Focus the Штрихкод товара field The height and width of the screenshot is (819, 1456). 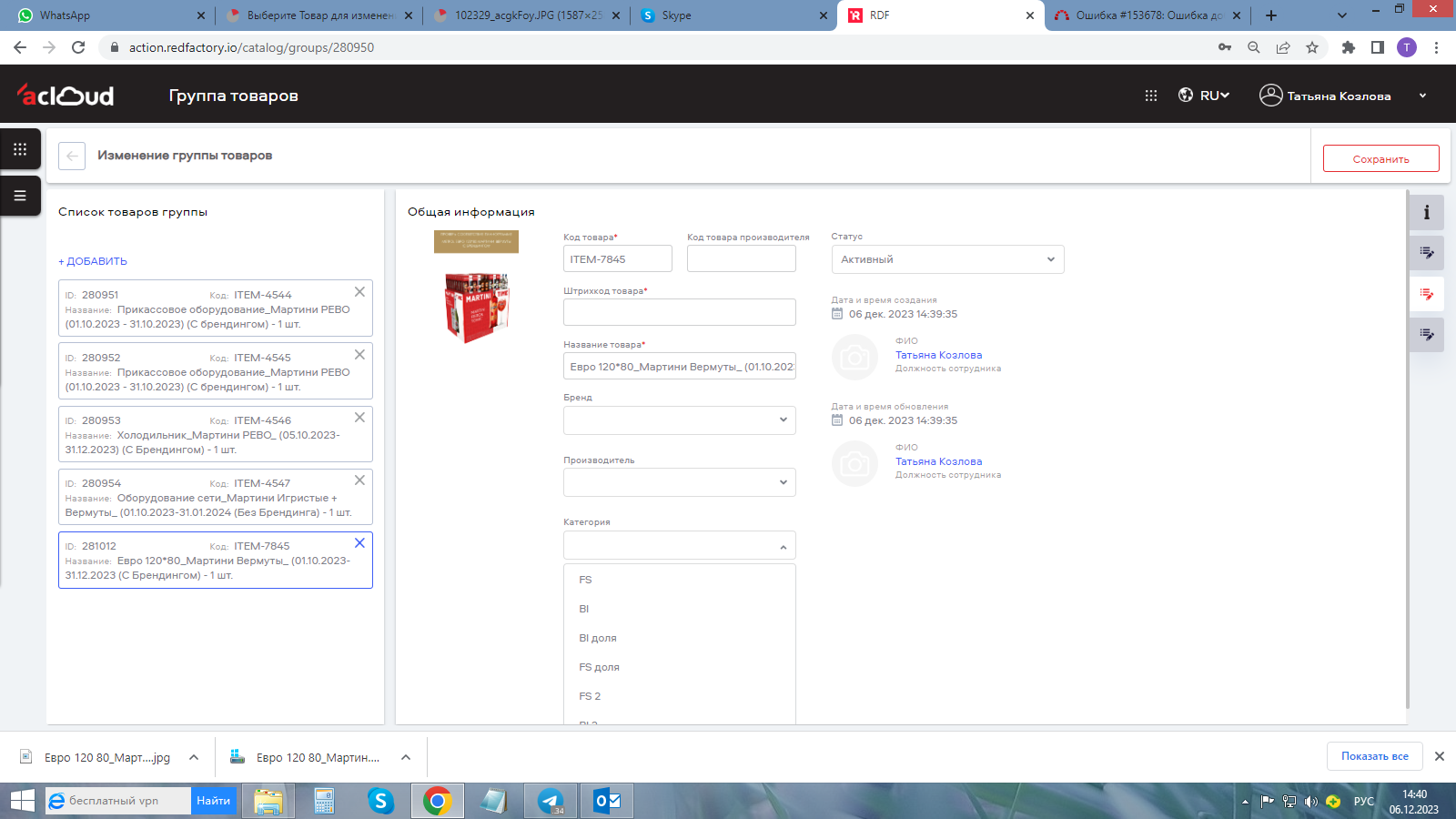click(x=680, y=312)
